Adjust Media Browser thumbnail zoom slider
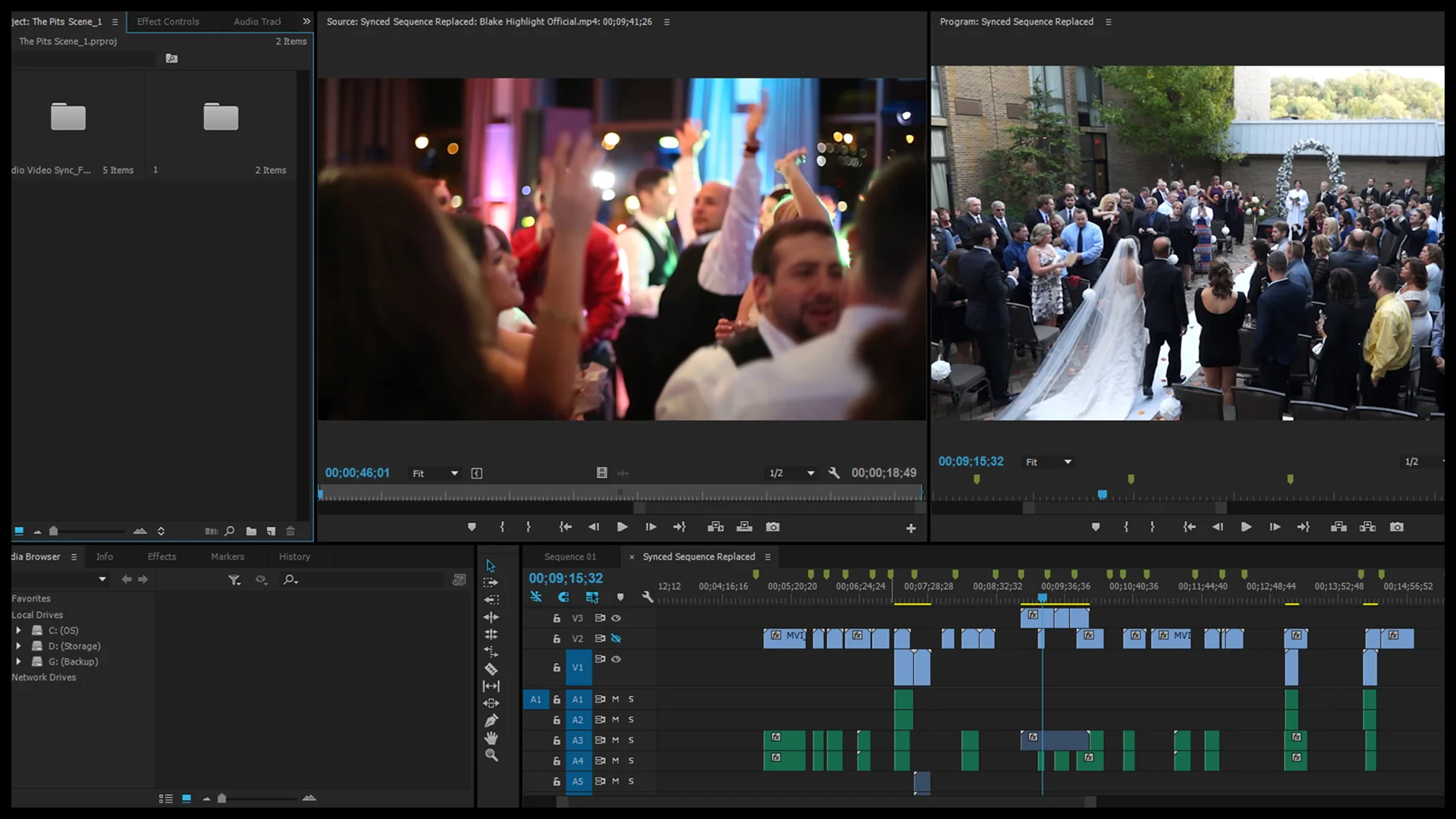 click(221, 798)
